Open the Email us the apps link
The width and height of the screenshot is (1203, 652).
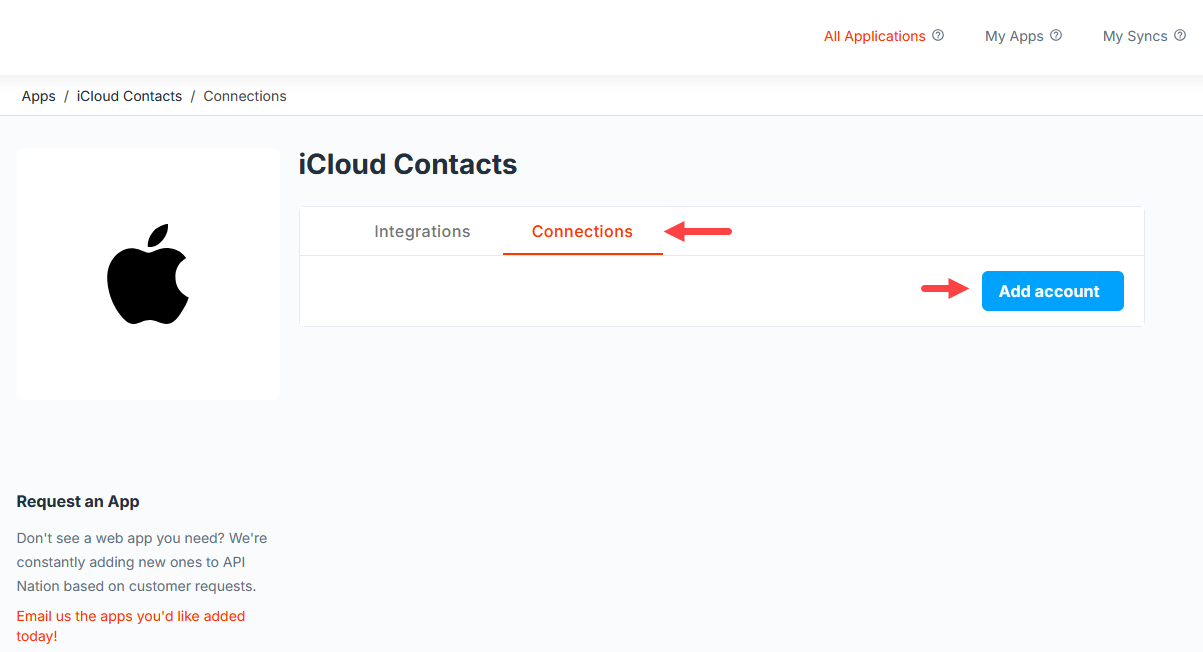tap(131, 626)
